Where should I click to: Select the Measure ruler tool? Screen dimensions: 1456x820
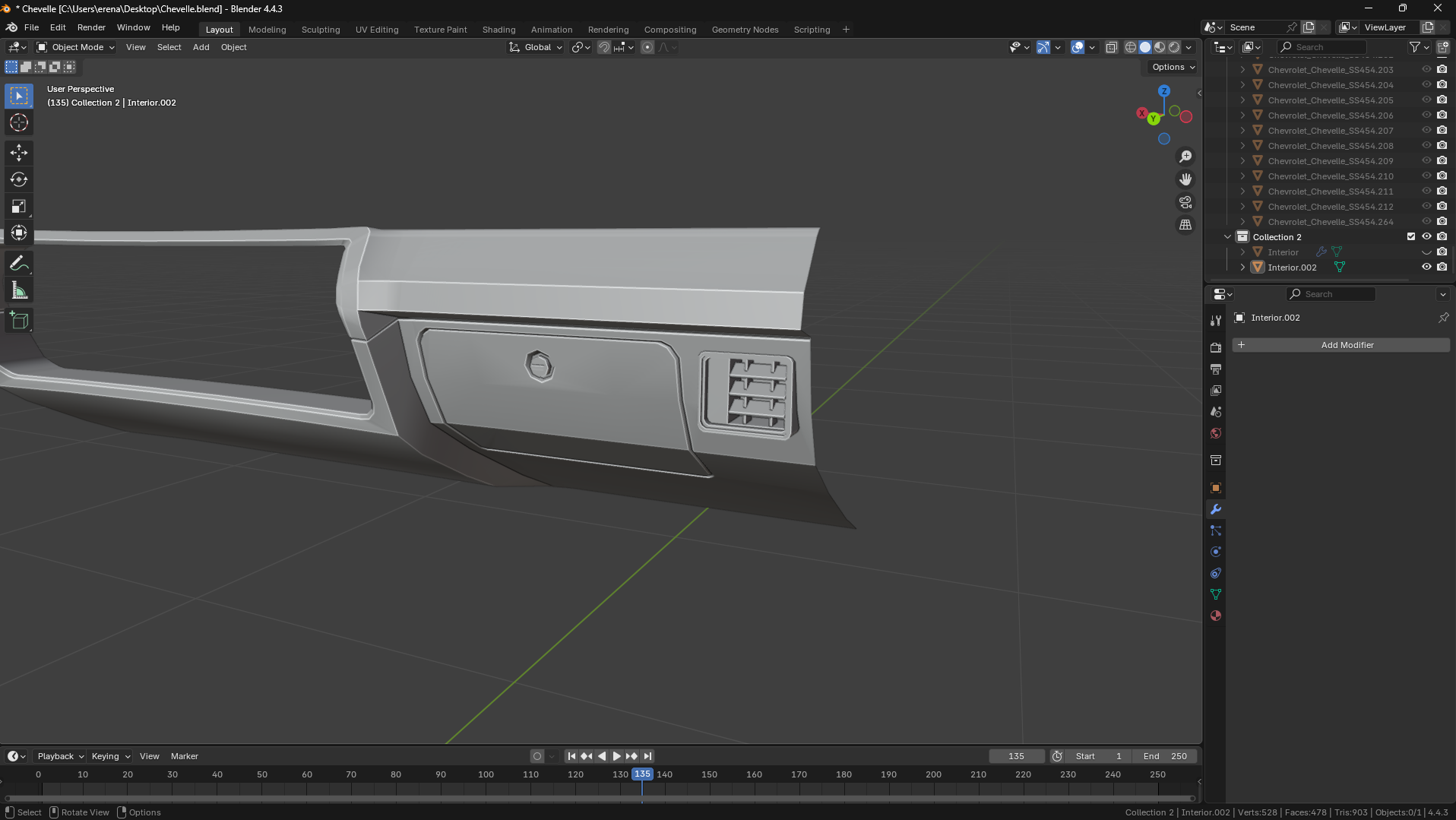19,290
